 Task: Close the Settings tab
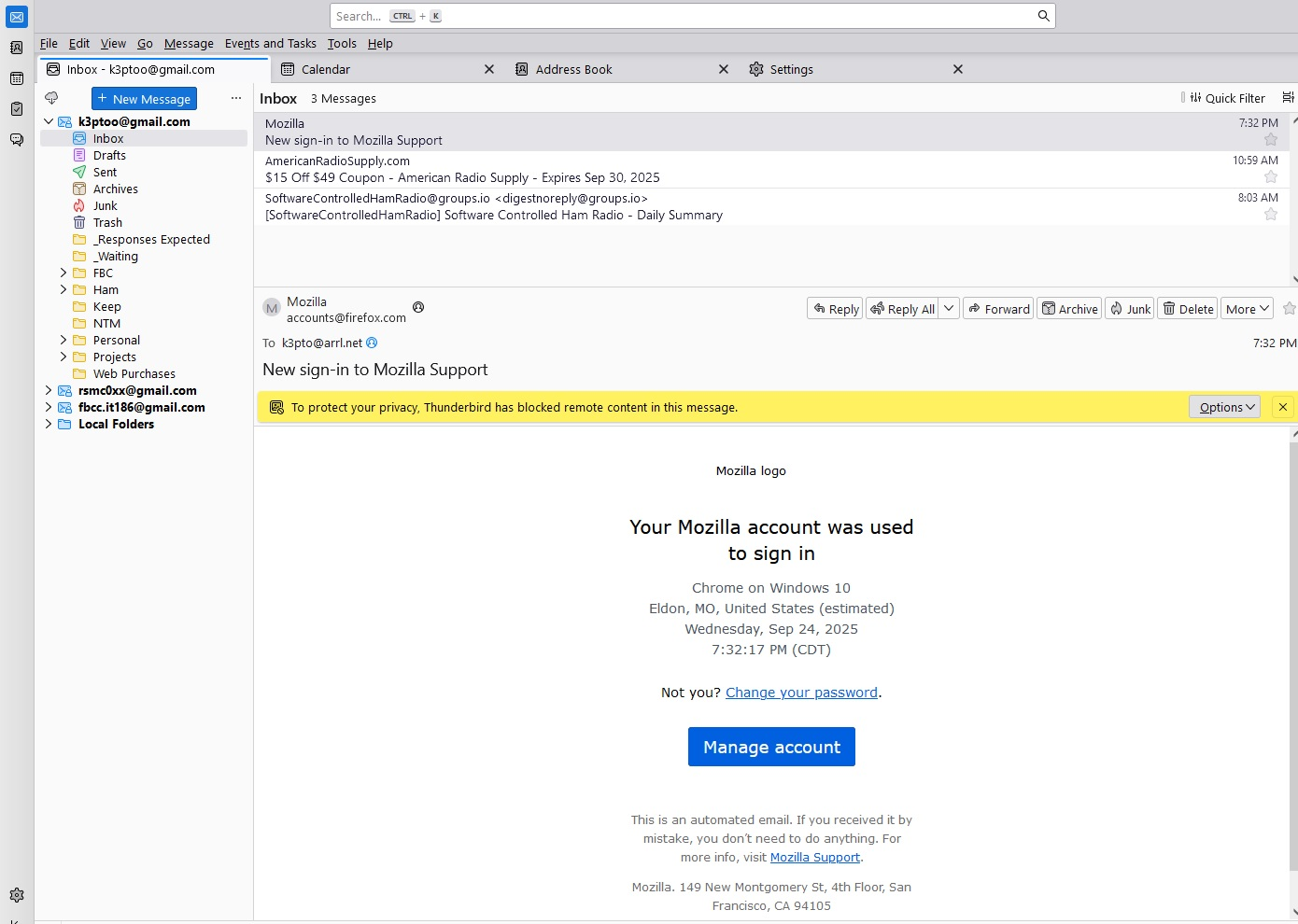(958, 69)
